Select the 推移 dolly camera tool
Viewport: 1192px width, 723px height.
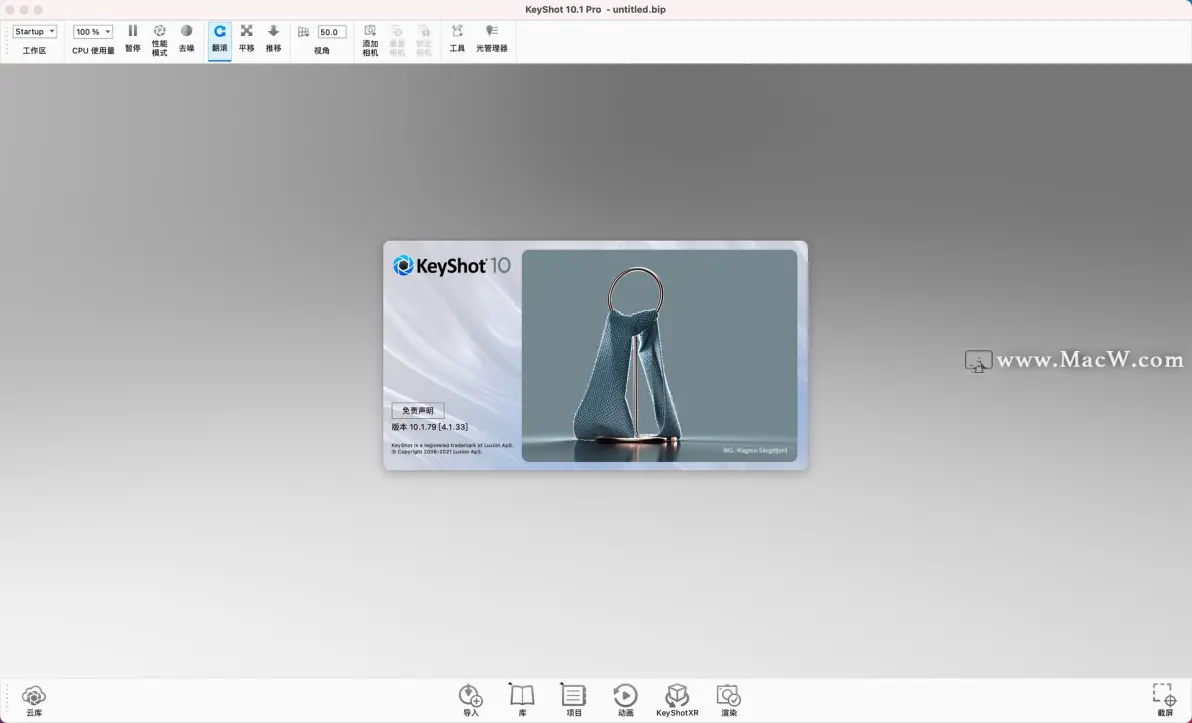[274, 39]
